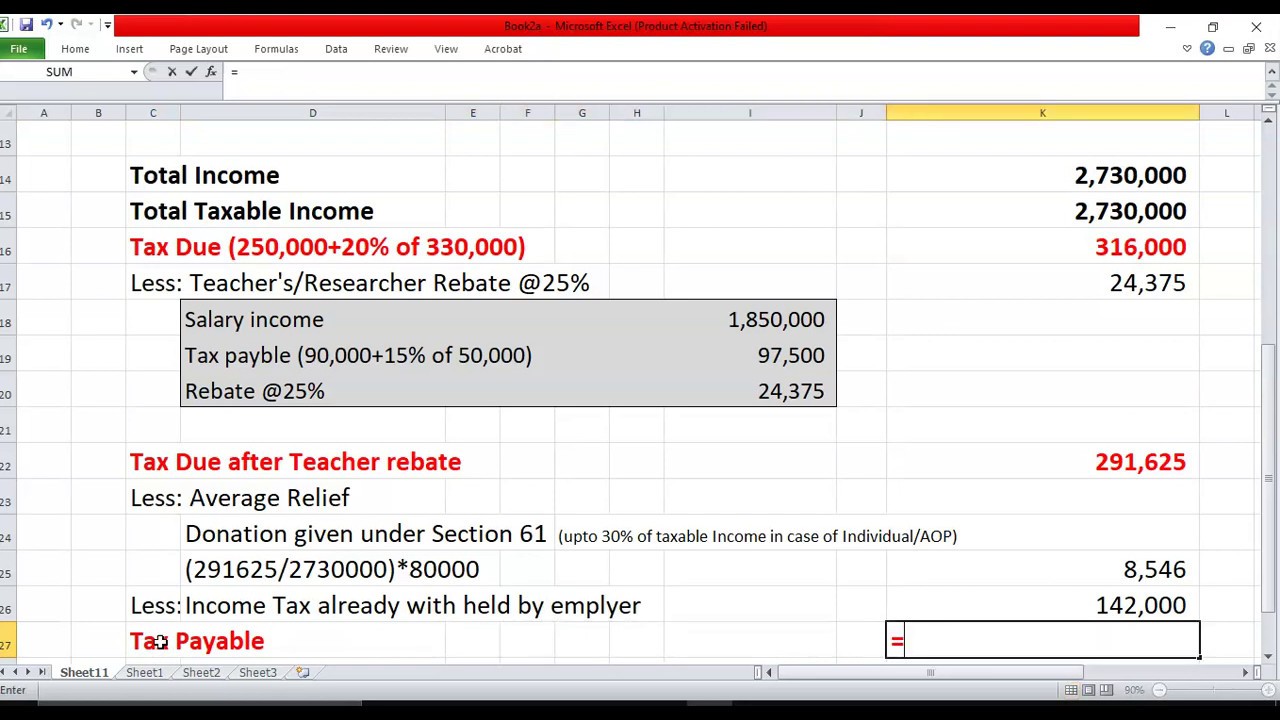Open Insert Function fx dialog
Viewport: 1280px width, 720px height.
(211, 72)
